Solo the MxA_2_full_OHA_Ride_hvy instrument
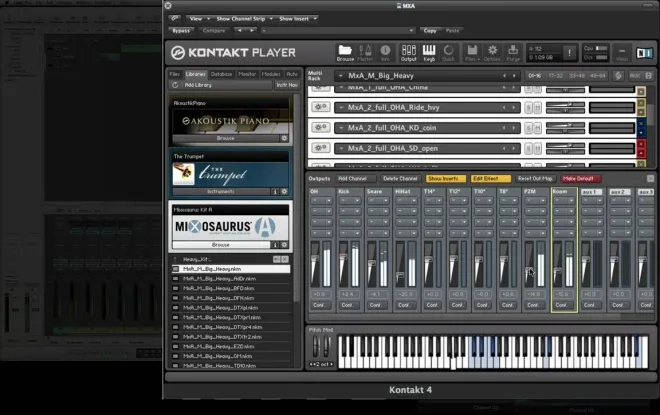This screenshot has width=660, height=415. 528,108
